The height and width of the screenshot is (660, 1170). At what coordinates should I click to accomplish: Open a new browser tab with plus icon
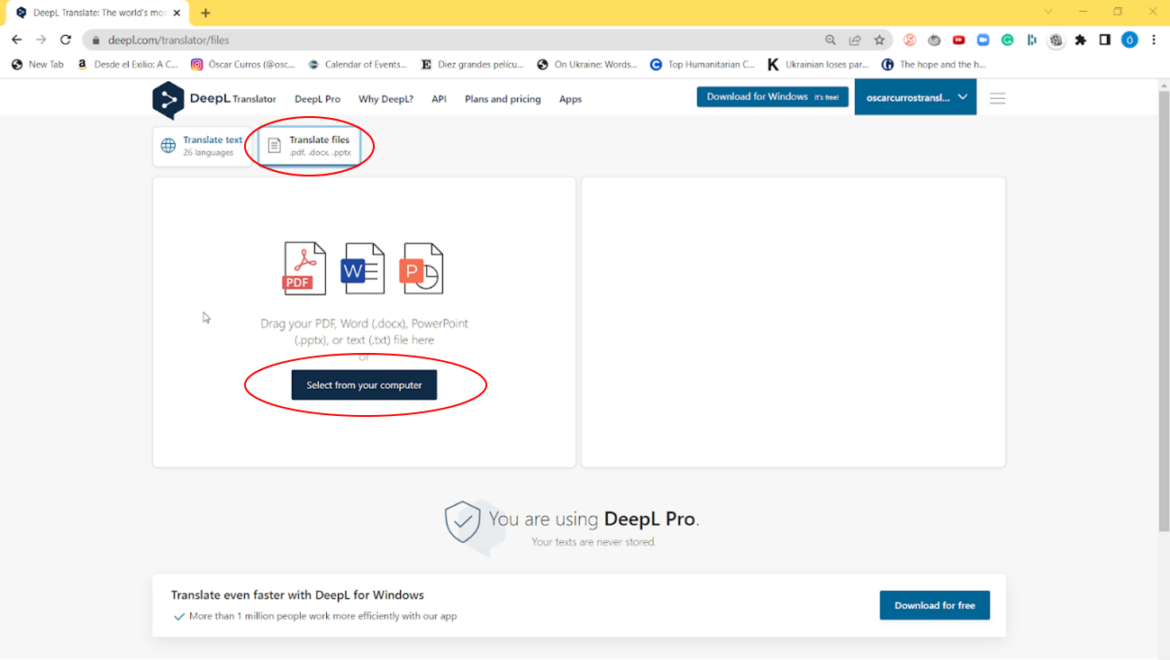206,13
